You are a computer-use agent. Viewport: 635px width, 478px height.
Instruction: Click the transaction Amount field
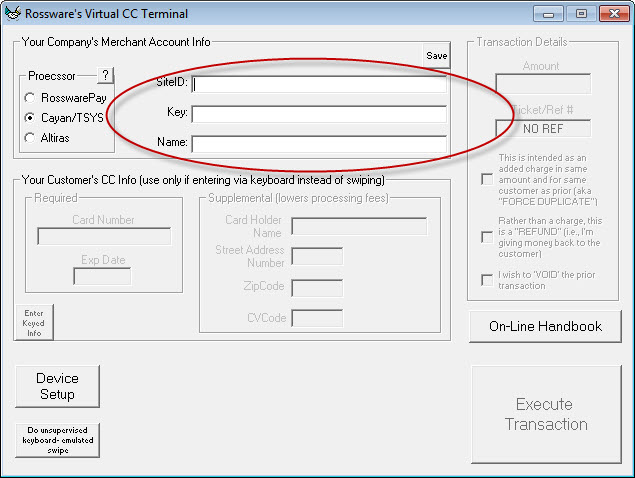543,85
